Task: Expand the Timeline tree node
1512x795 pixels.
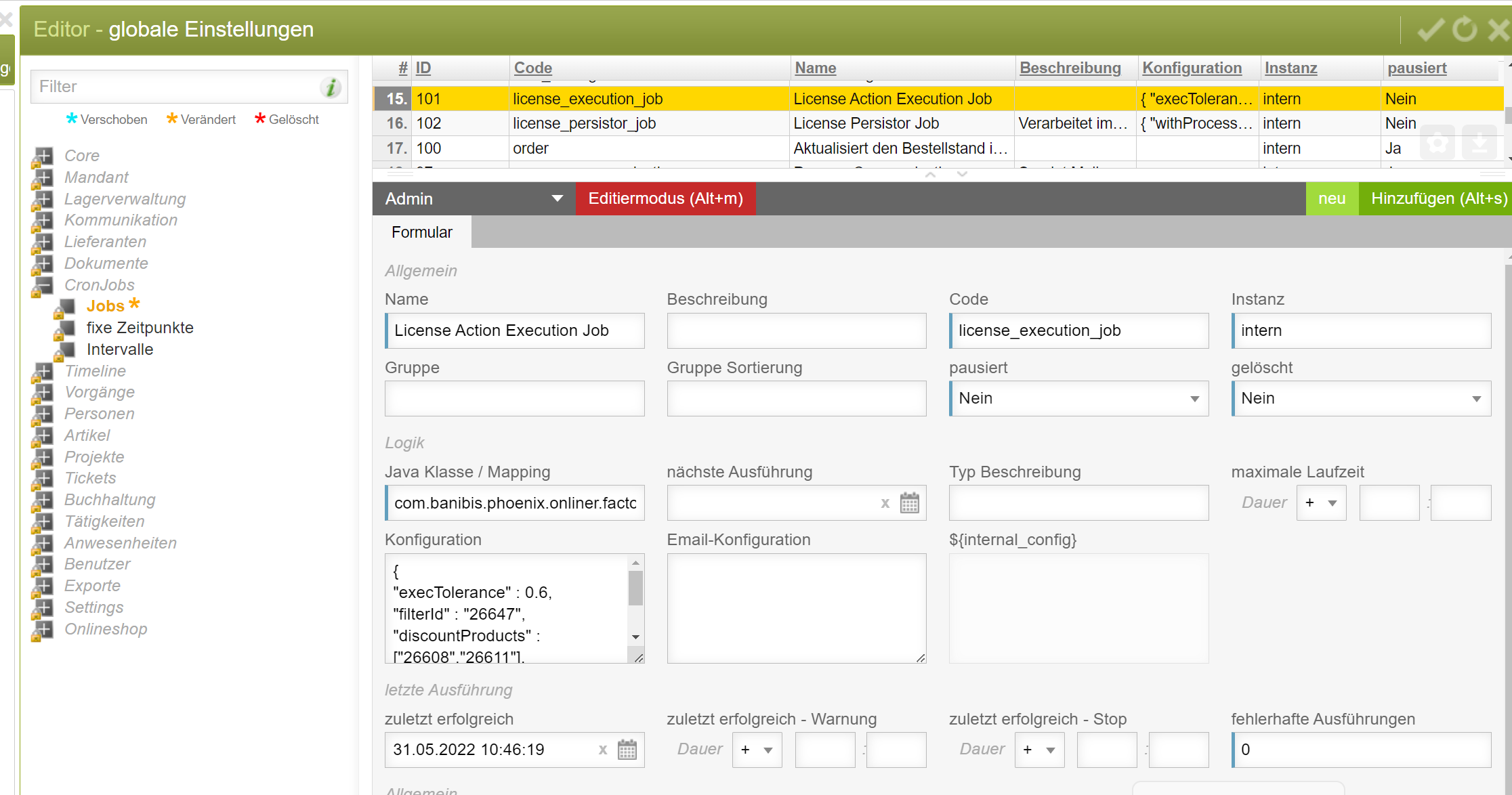Action: [x=43, y=372]
